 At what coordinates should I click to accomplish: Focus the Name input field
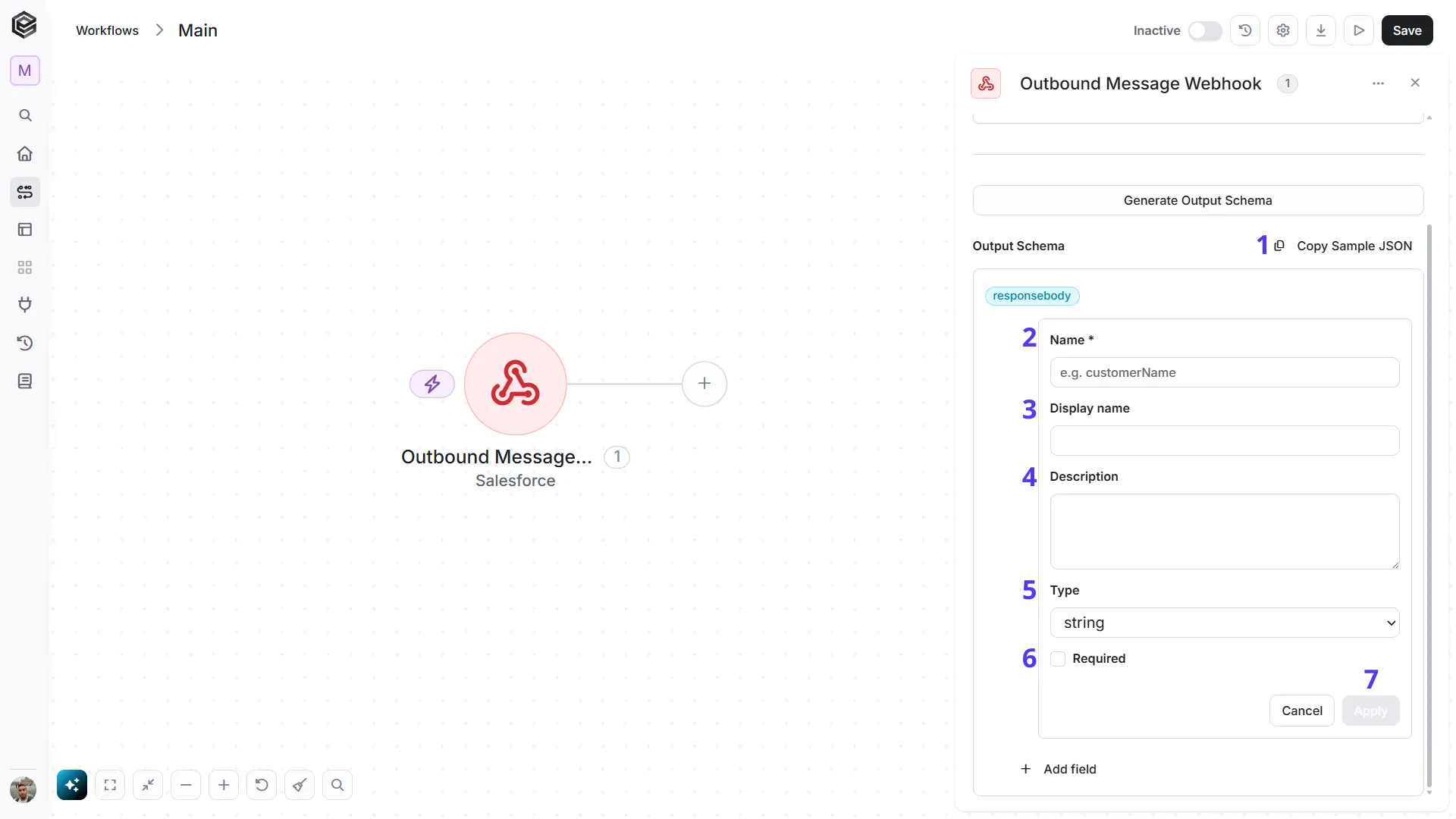pos(1224,372)
